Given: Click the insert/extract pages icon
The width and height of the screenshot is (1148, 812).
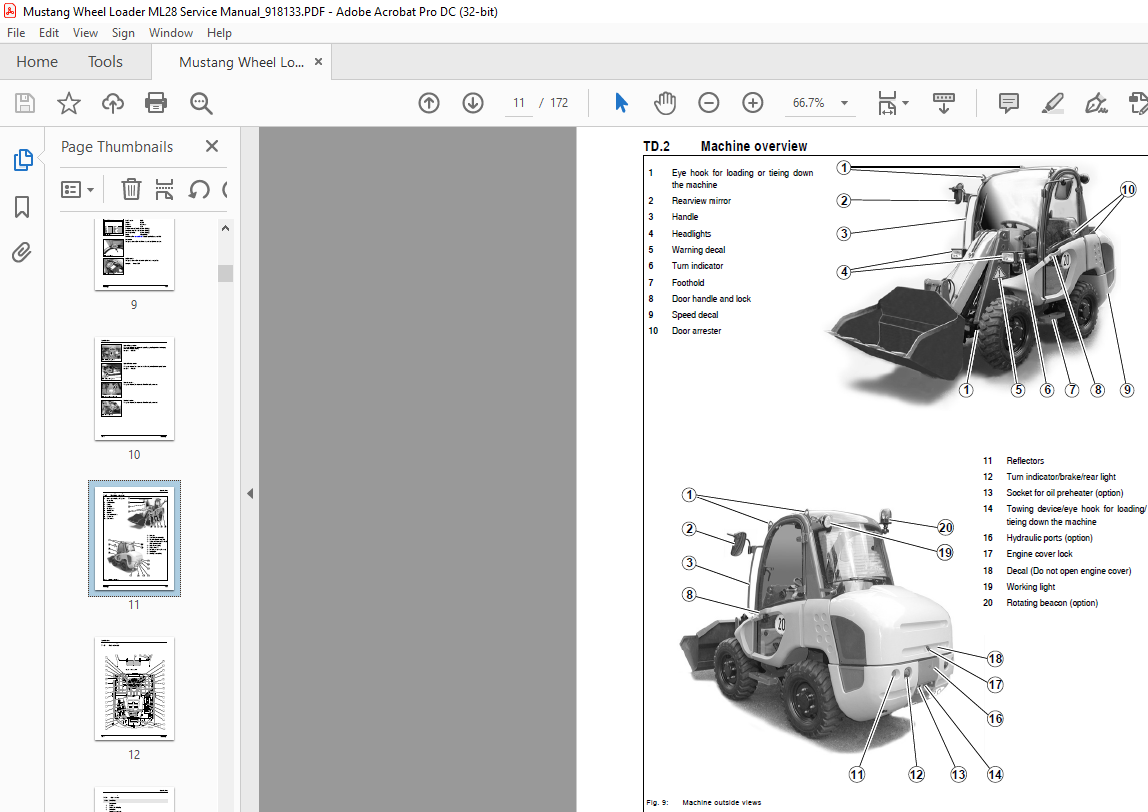Looking at the screenshot, I should pos(165,190).
